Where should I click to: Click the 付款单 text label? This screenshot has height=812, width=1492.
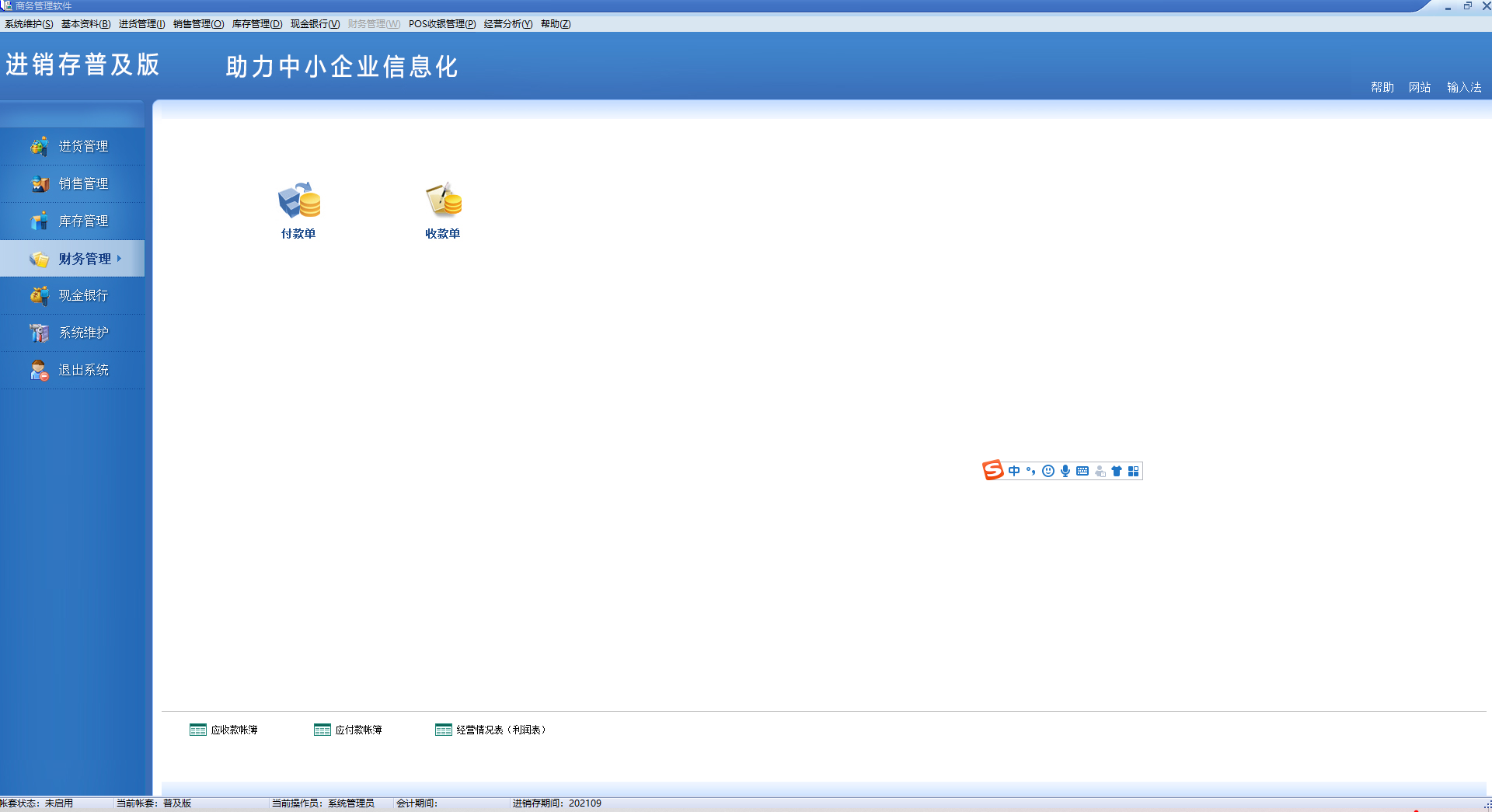click(298, 234)
